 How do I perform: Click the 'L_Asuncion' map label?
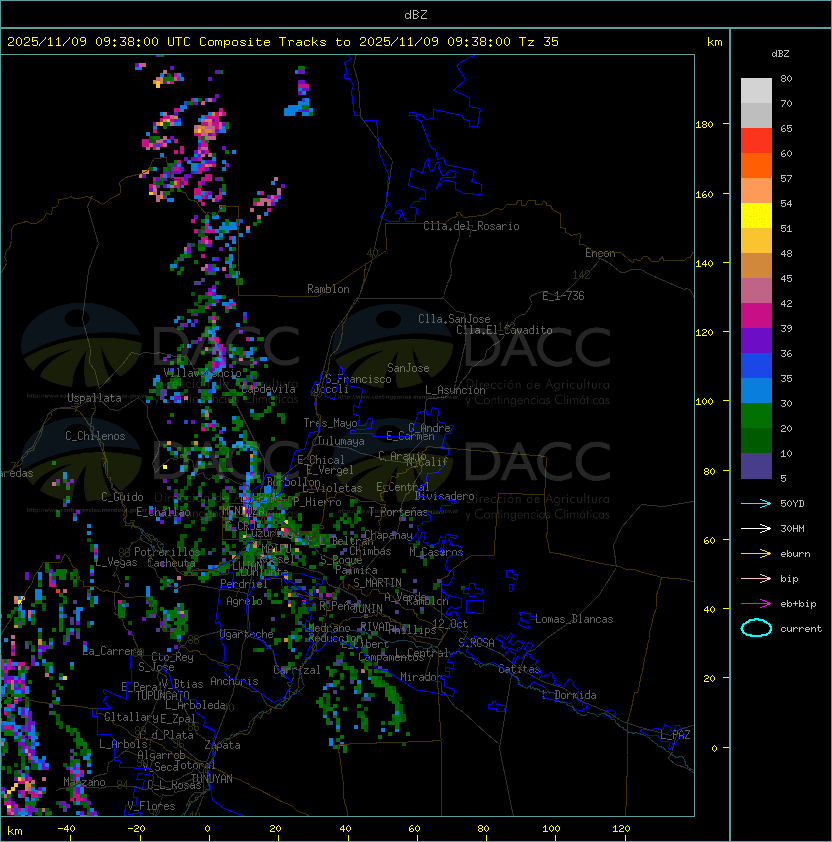pos(455,390)
